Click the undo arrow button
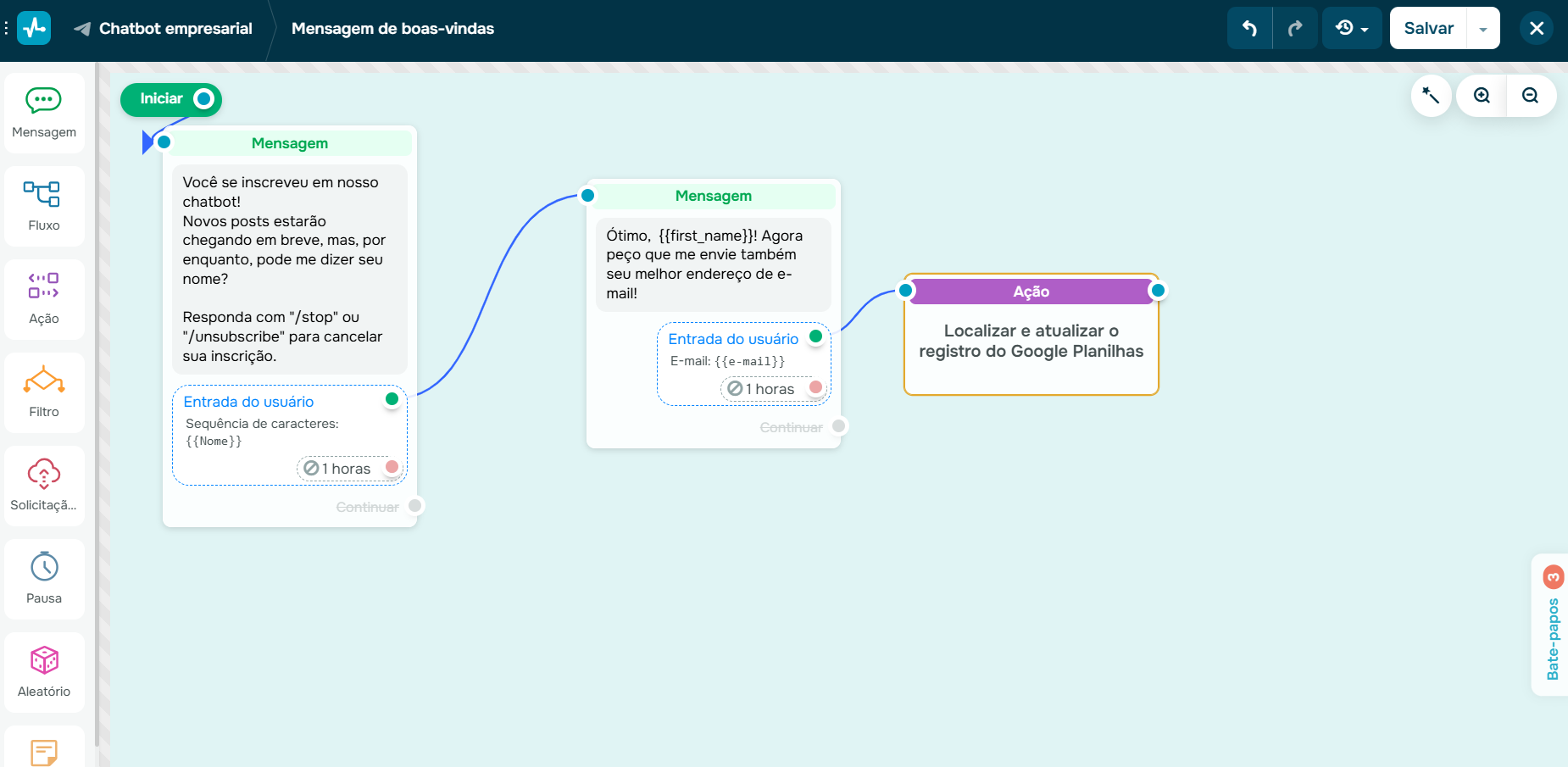Image resolution: width=1568 pixels, height=767 pixels. [x=1249, y=29]
